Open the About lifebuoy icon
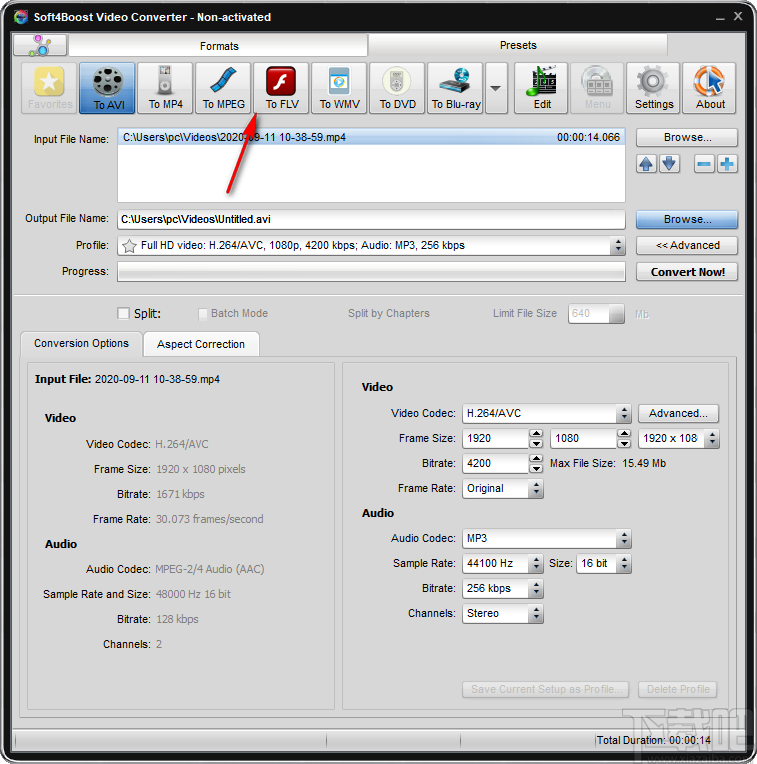This screenshot has height=764, width=757. pyautogui.click(x=709, y=88)
